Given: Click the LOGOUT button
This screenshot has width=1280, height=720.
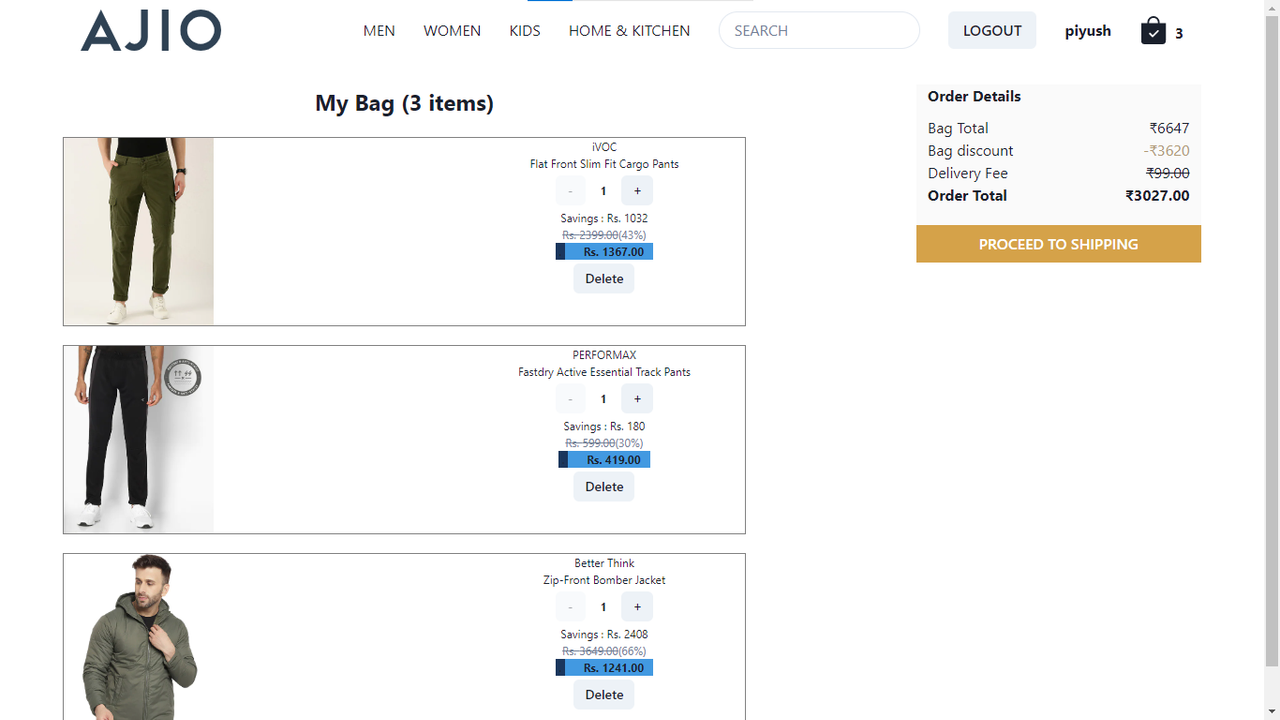Looking at the screenshot, I should coord(992,30).
